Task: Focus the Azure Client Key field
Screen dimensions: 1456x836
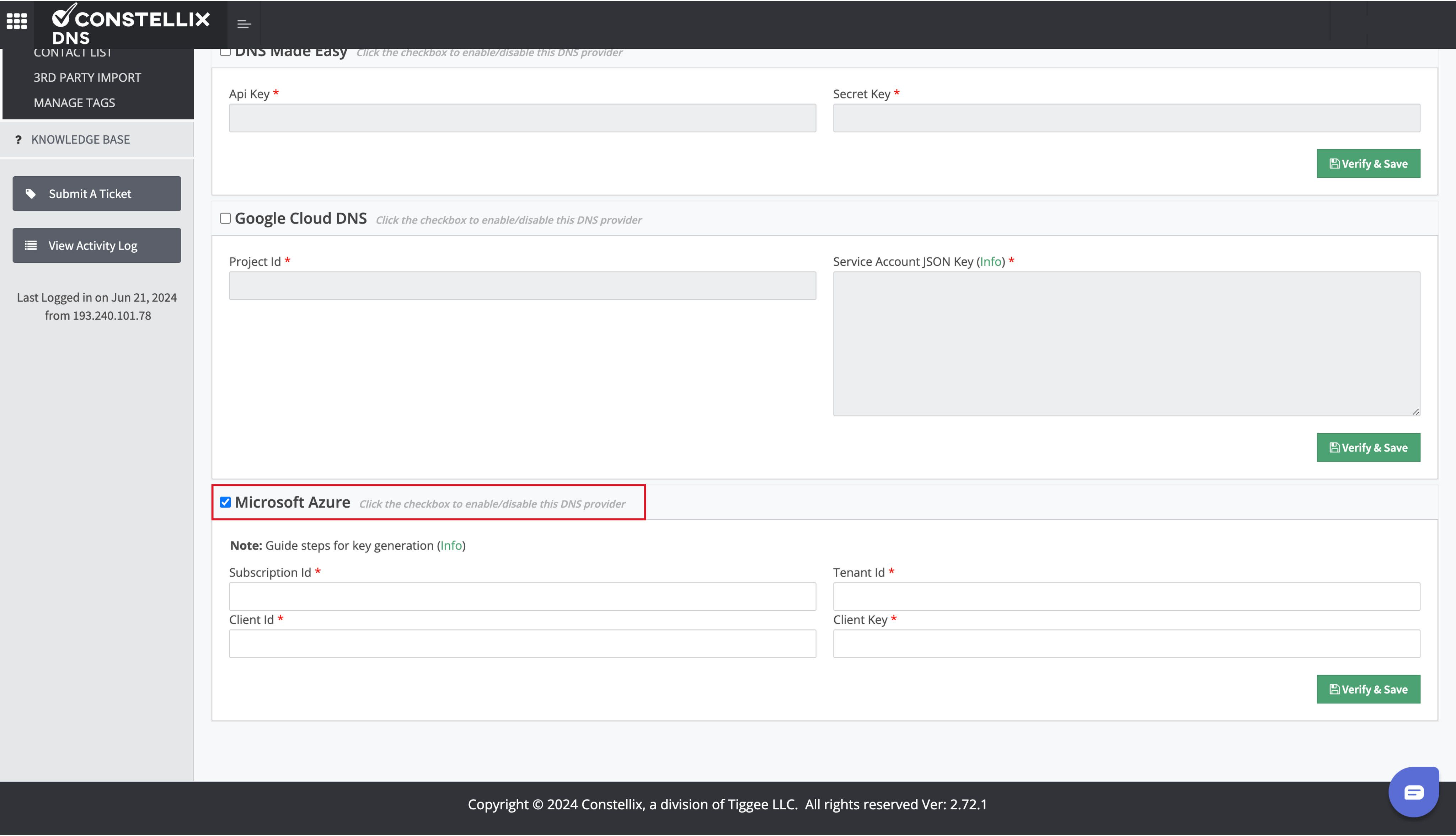Action: [x=1126, y=644]
